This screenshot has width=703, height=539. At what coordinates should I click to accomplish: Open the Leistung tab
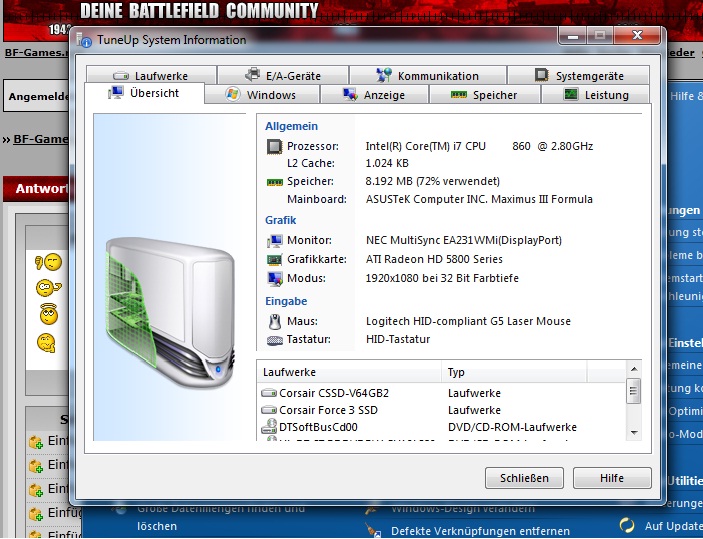[x=596, y=95]
